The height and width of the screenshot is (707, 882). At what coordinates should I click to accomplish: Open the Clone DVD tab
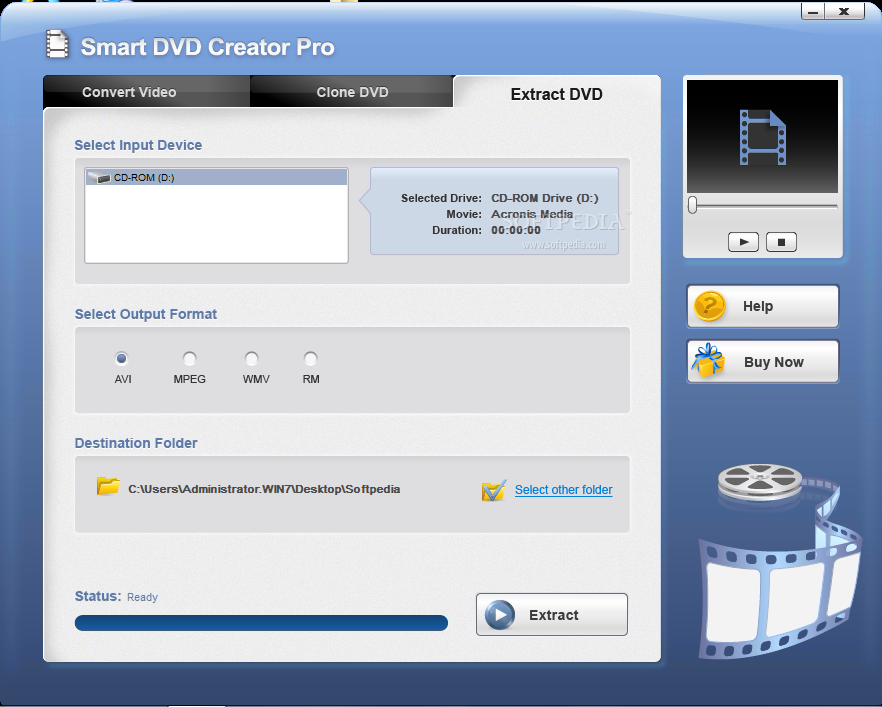click(352, 91)
